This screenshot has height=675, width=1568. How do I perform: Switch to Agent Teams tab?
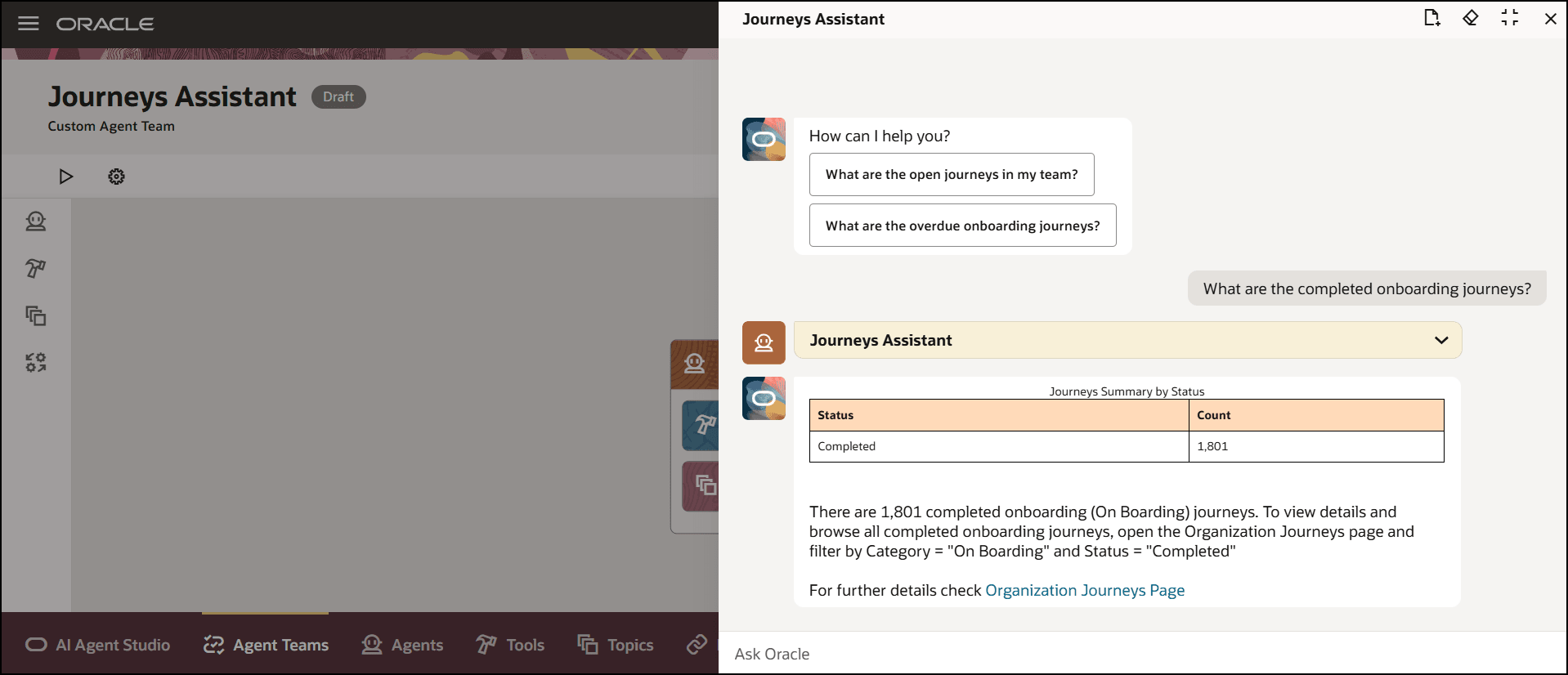266,645
